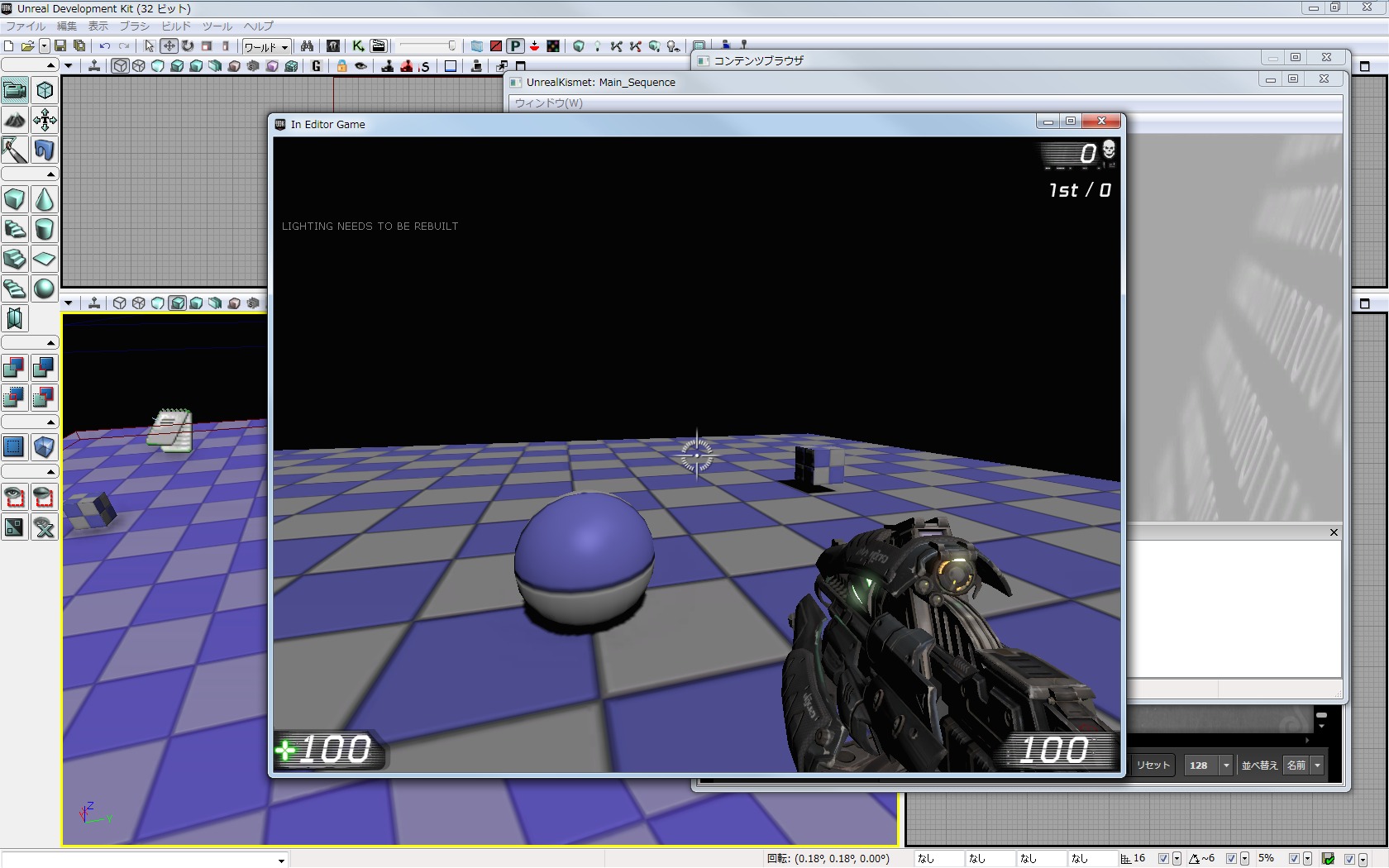Toggle the rotation grid snap checkbox

(x=1231, y=859)
